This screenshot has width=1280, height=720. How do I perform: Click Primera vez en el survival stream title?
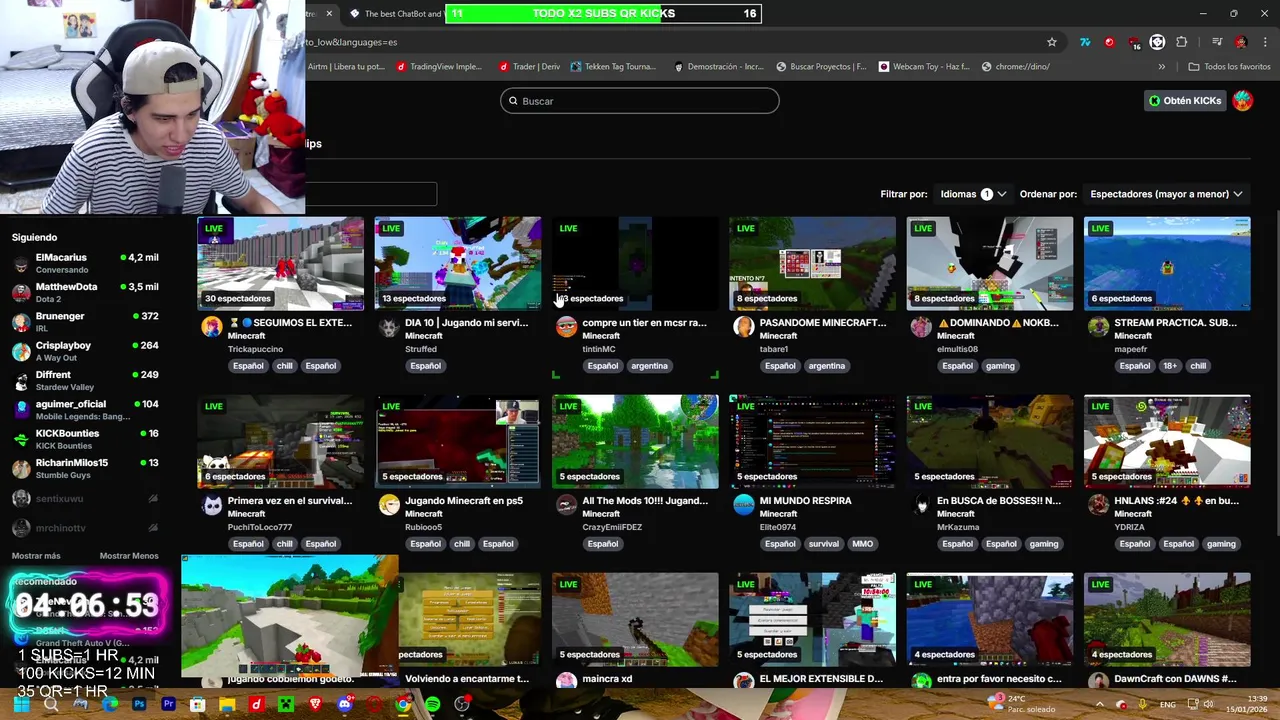click(290, 501)
